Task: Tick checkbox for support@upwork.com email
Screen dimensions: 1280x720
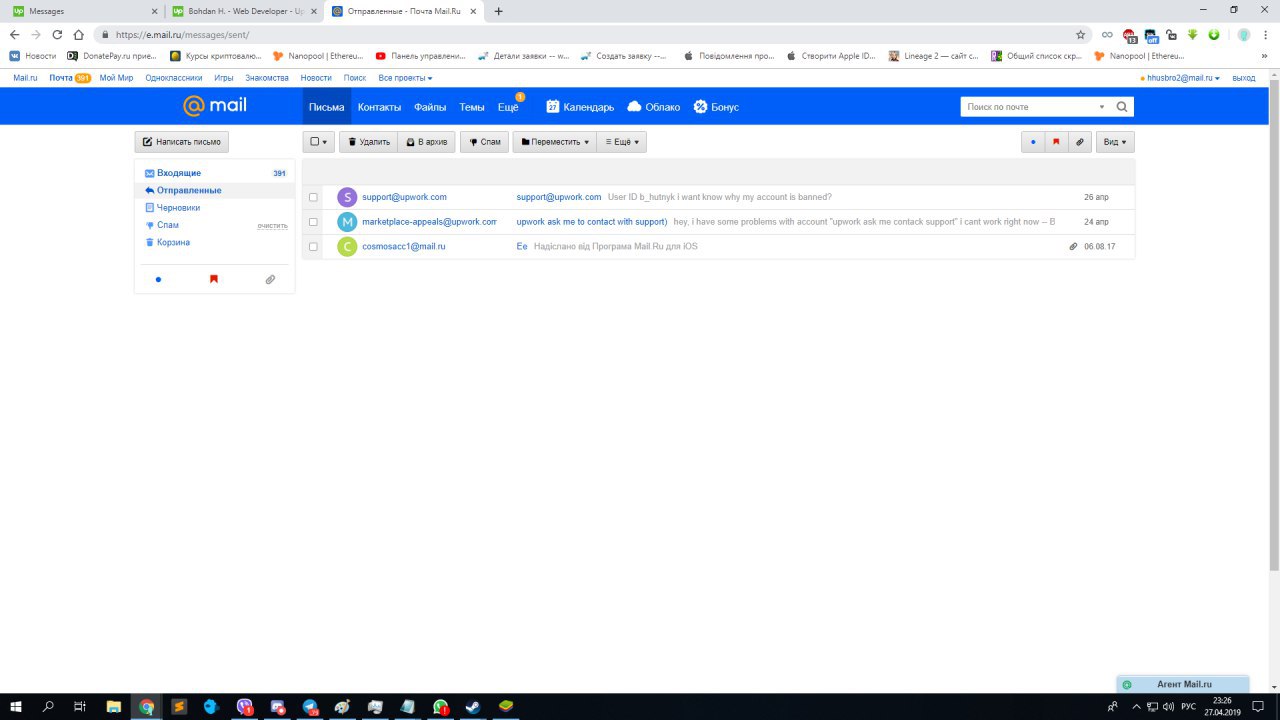Action: pos(313,197)
